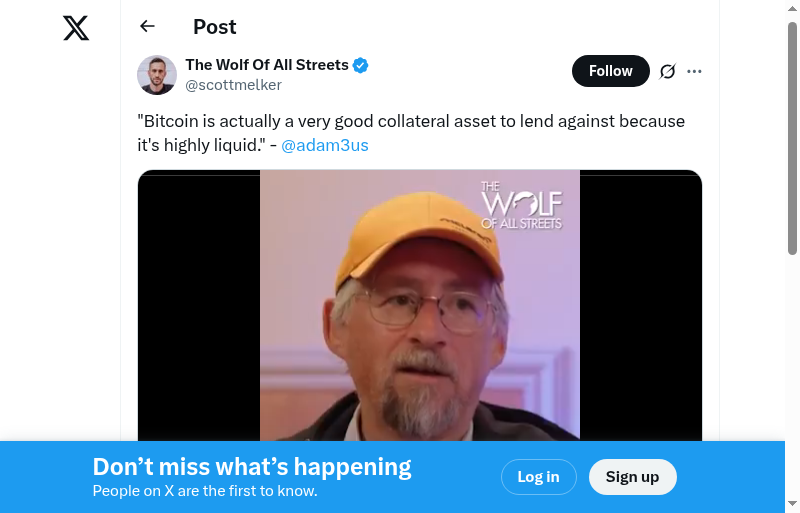Click the scrollbar down arrow
Screen dimensions: 800x513
(792, 503)
